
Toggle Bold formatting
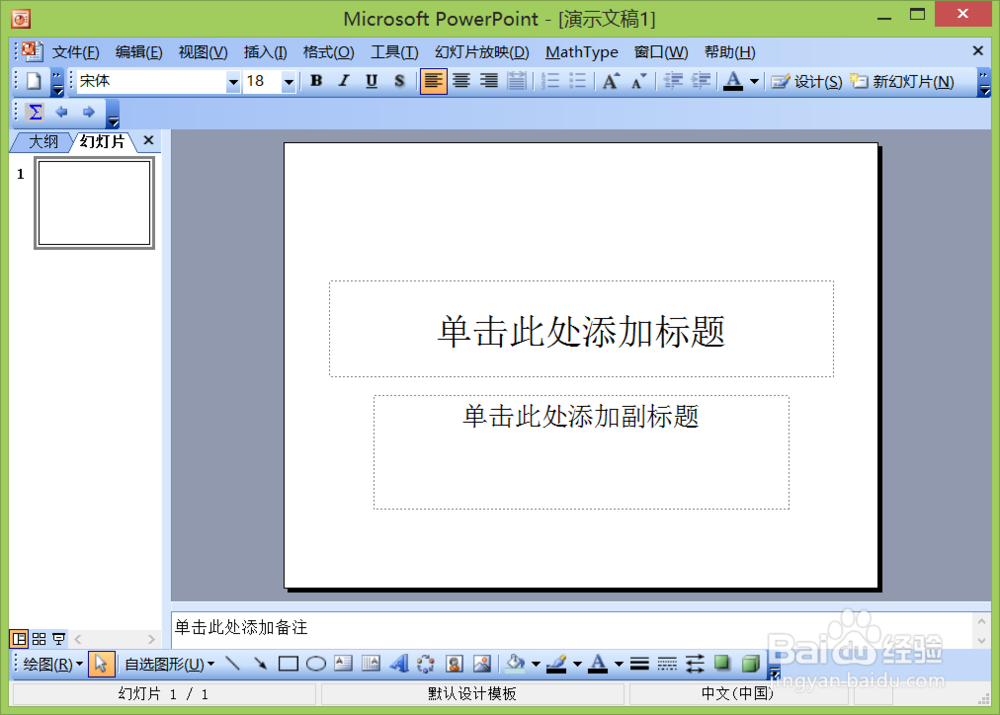pyautogui.click(x=316, y=81)
